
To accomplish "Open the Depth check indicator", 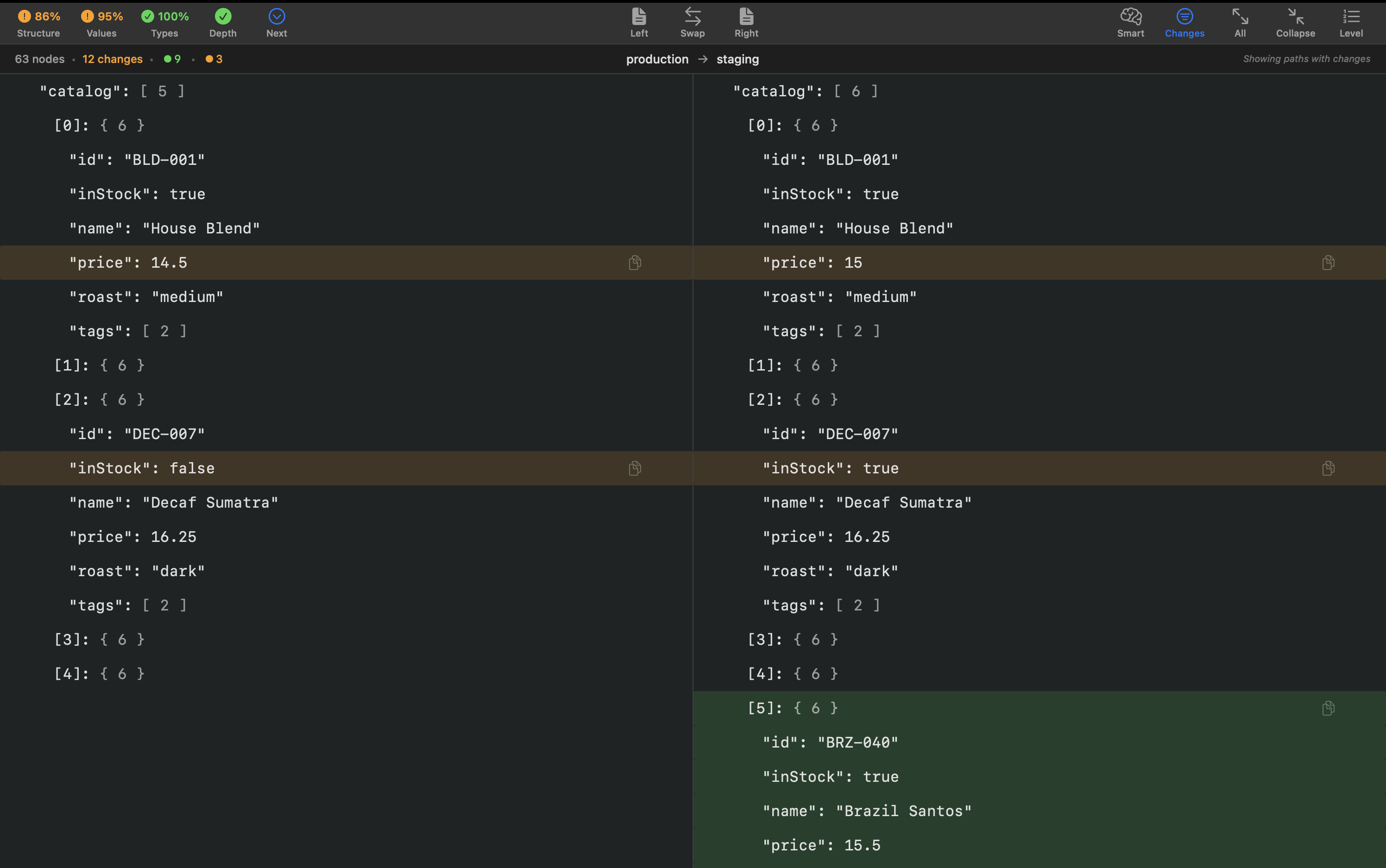I will coord(223,24).
